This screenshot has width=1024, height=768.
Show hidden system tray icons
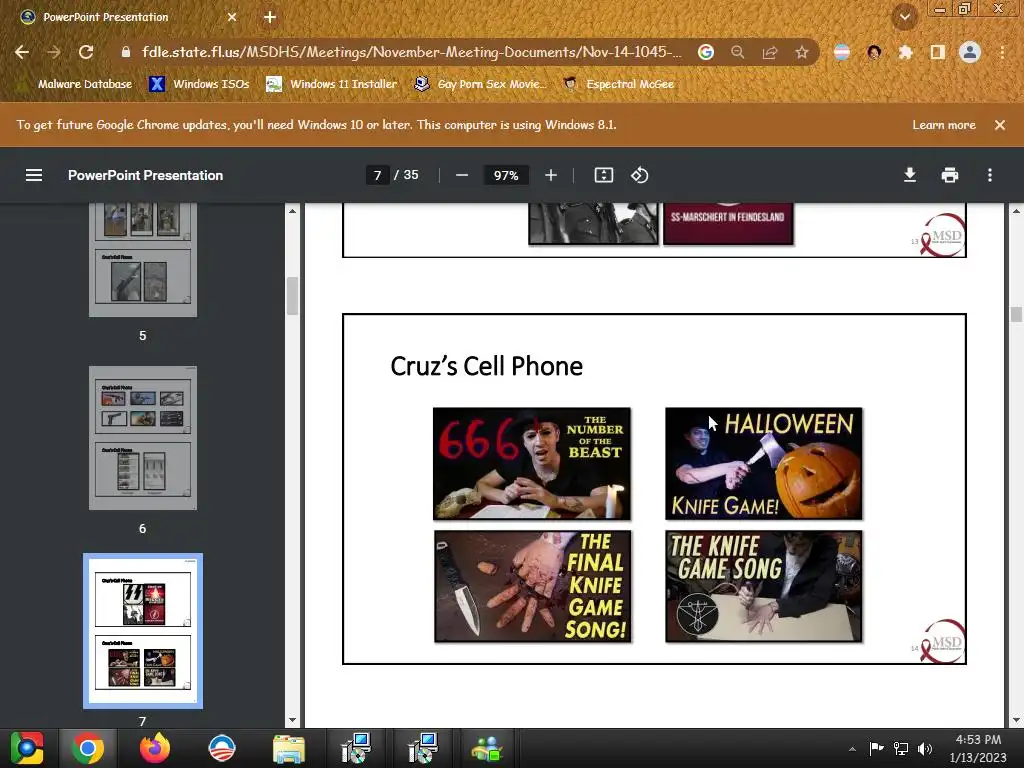[x=852, y=749]
